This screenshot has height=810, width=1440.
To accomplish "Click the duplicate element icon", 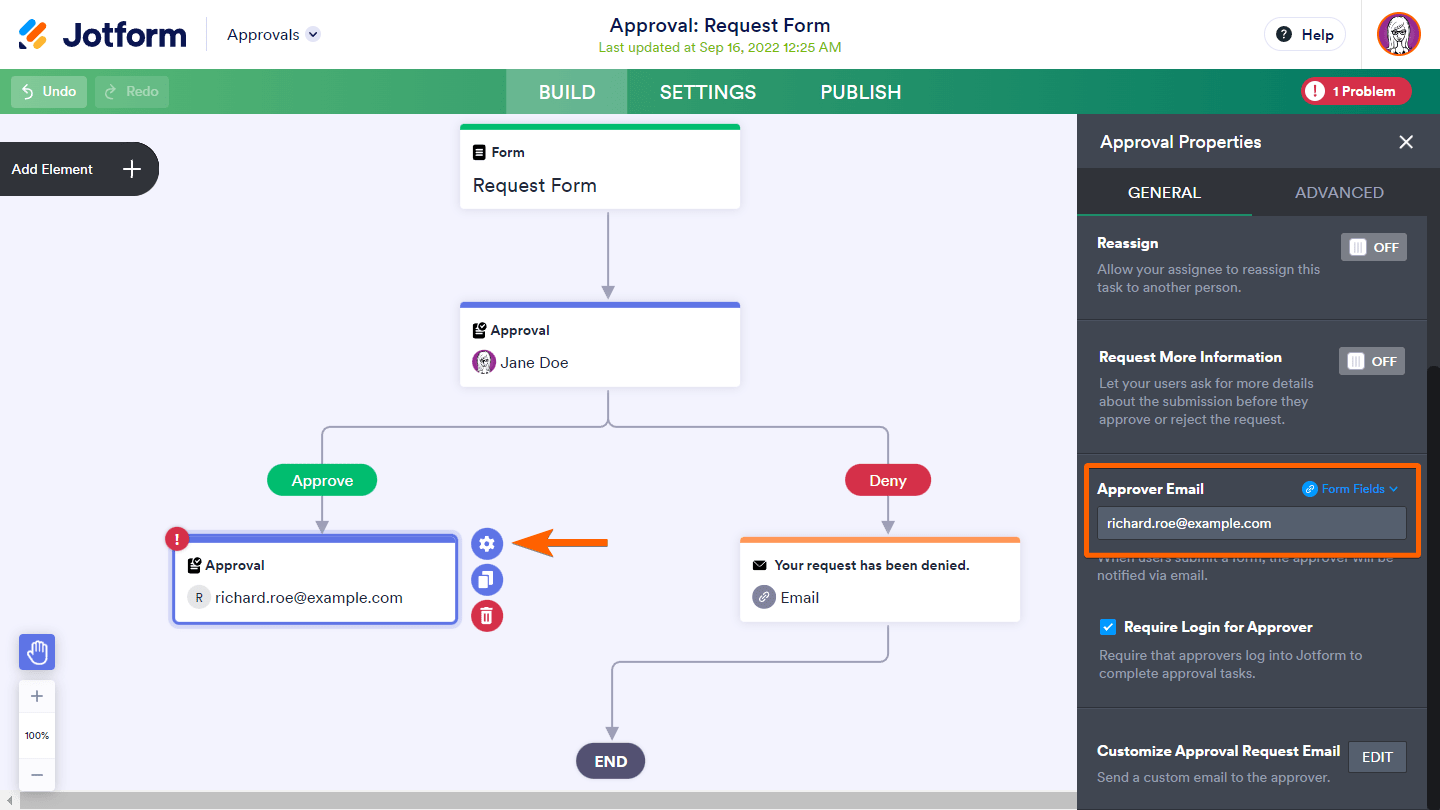I will click(x=487, y=580).
